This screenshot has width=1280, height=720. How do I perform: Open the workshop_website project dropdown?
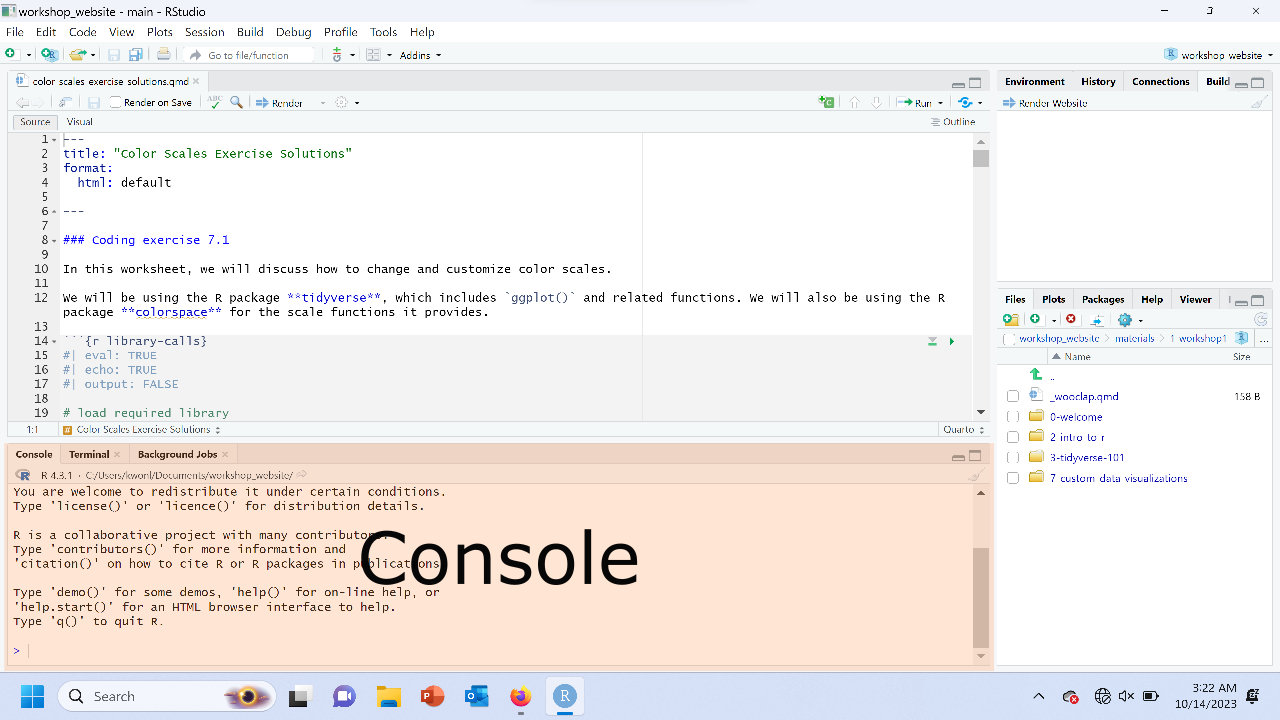pos(1219,55)
